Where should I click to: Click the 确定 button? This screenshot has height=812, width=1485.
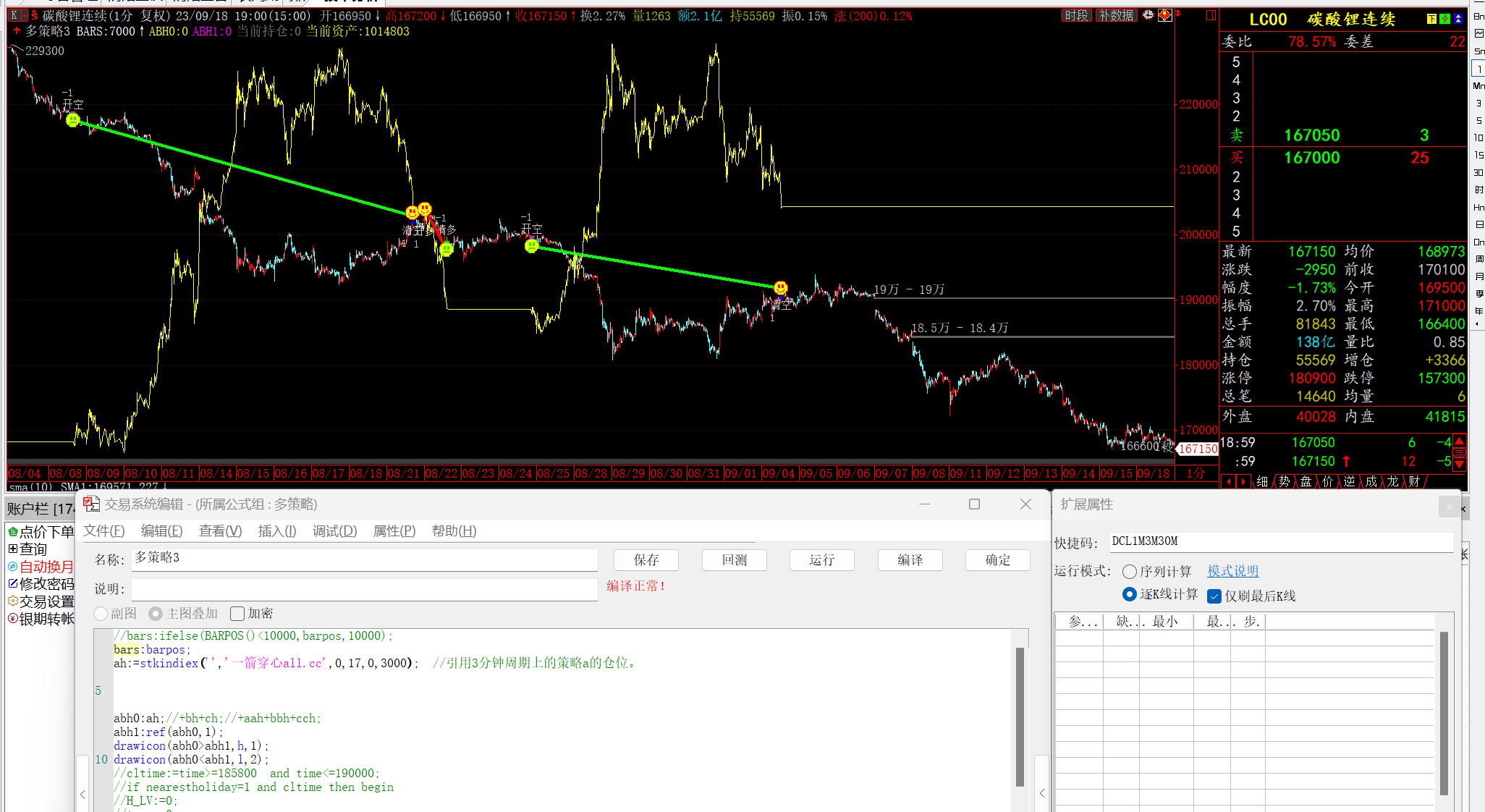tap(998, 560)
